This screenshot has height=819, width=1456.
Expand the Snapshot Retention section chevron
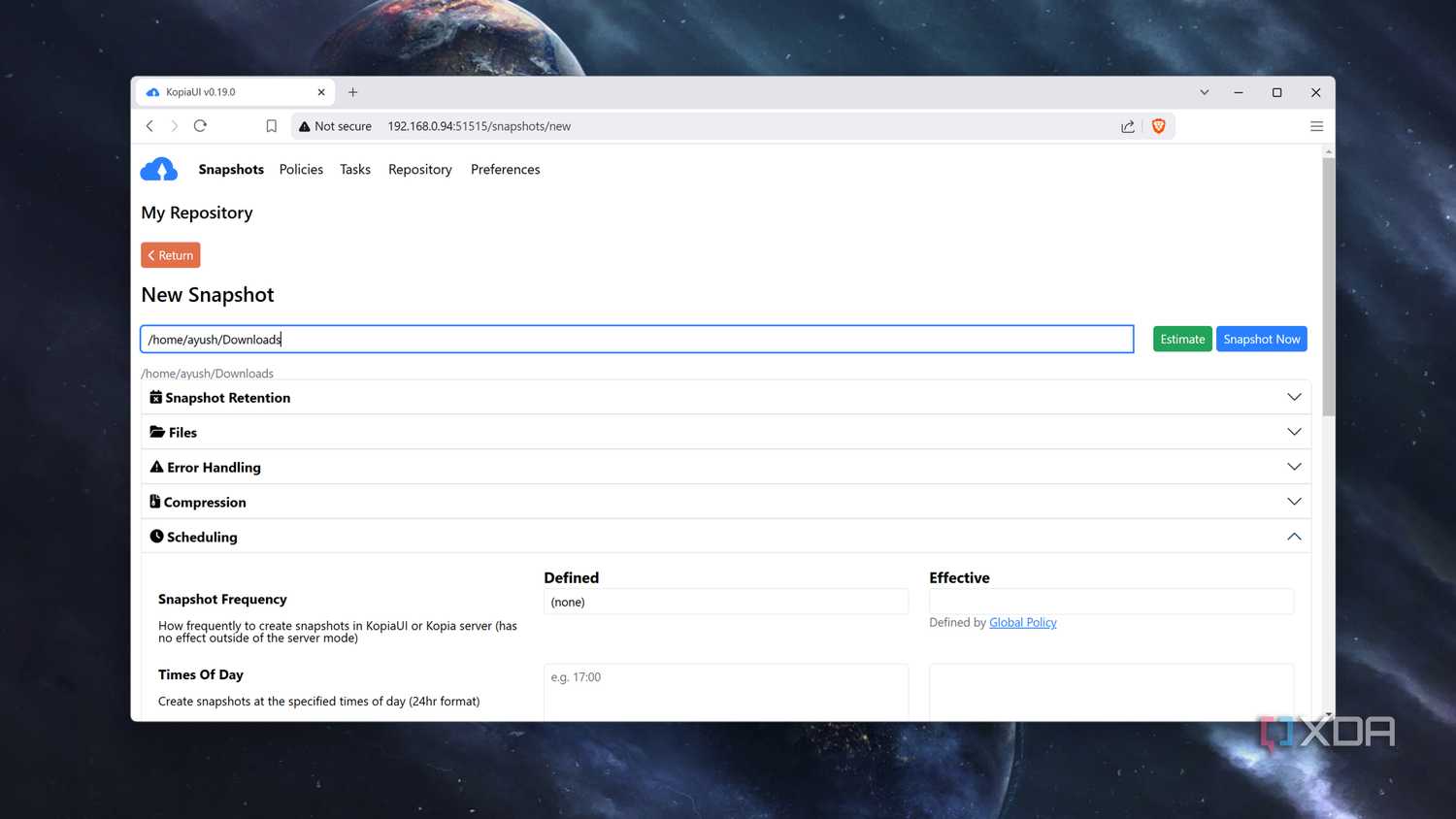[1294, 397]
